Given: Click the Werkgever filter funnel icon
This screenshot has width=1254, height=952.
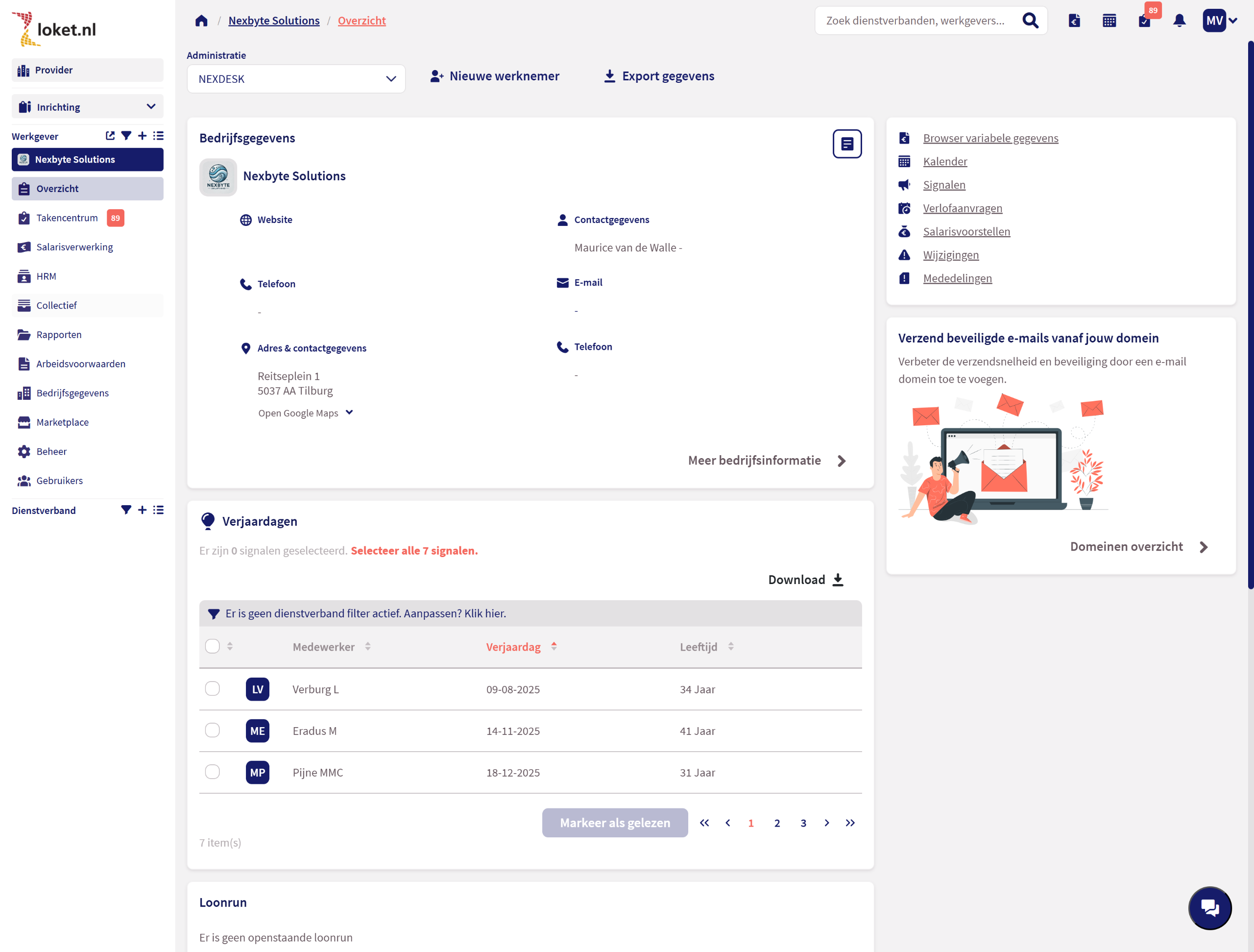Looking at the screenshot, I should coord(126,136).
